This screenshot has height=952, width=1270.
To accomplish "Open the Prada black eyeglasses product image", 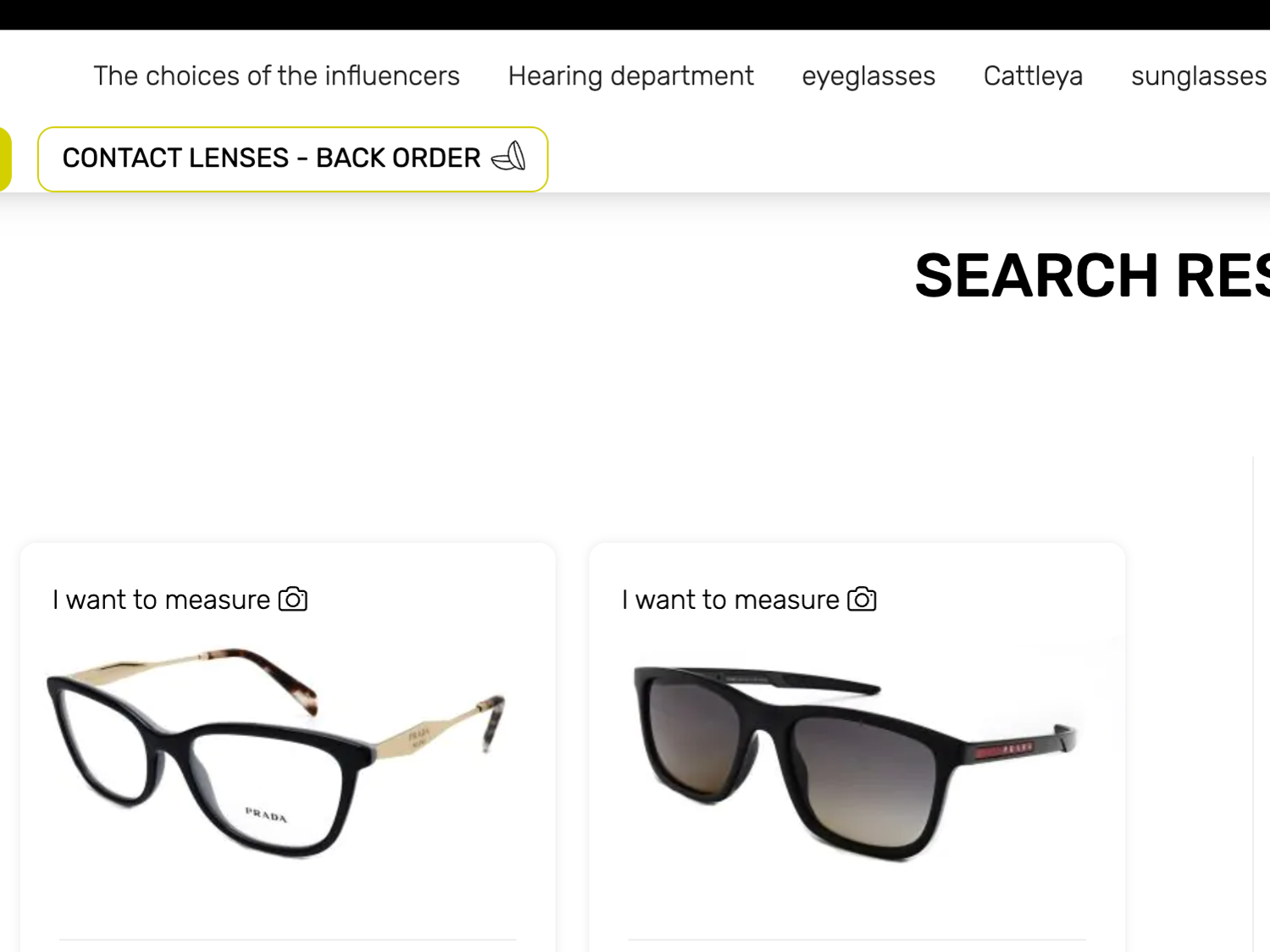I will click(275, 752).
